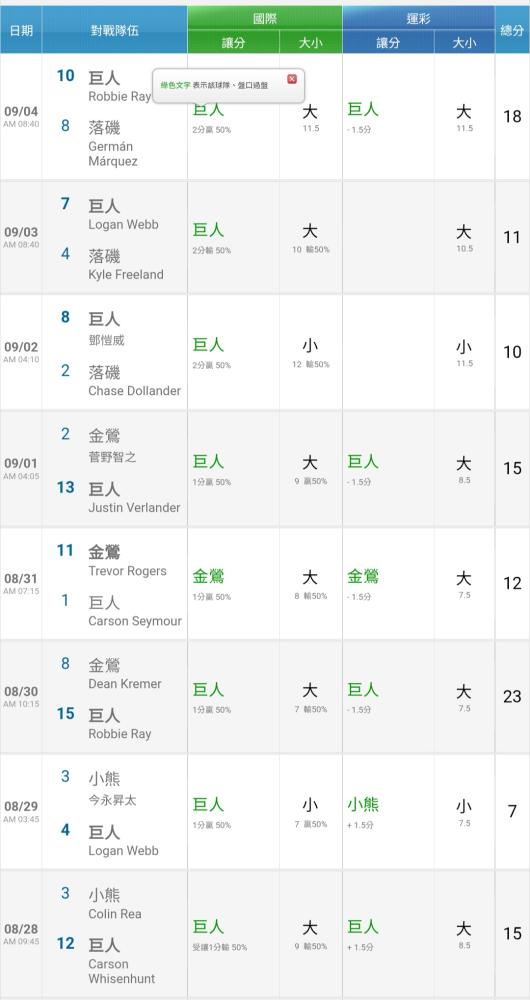Select the 運彩 header tab
This screenshot has height=1000, width=530.
pyautogui.click(x=418, y=18)
